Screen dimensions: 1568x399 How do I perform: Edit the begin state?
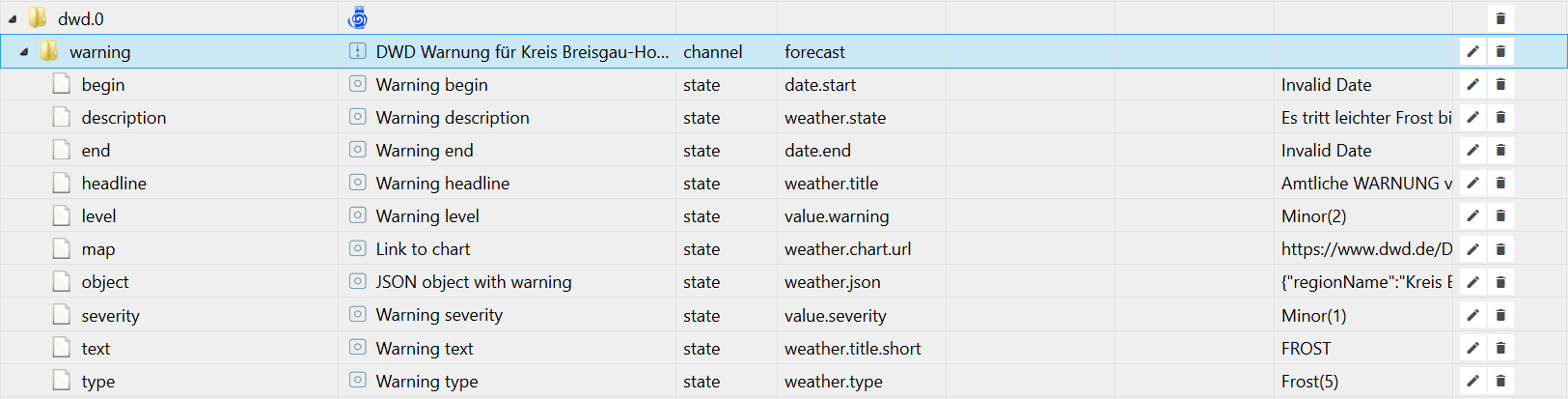tap(1473, 84)
